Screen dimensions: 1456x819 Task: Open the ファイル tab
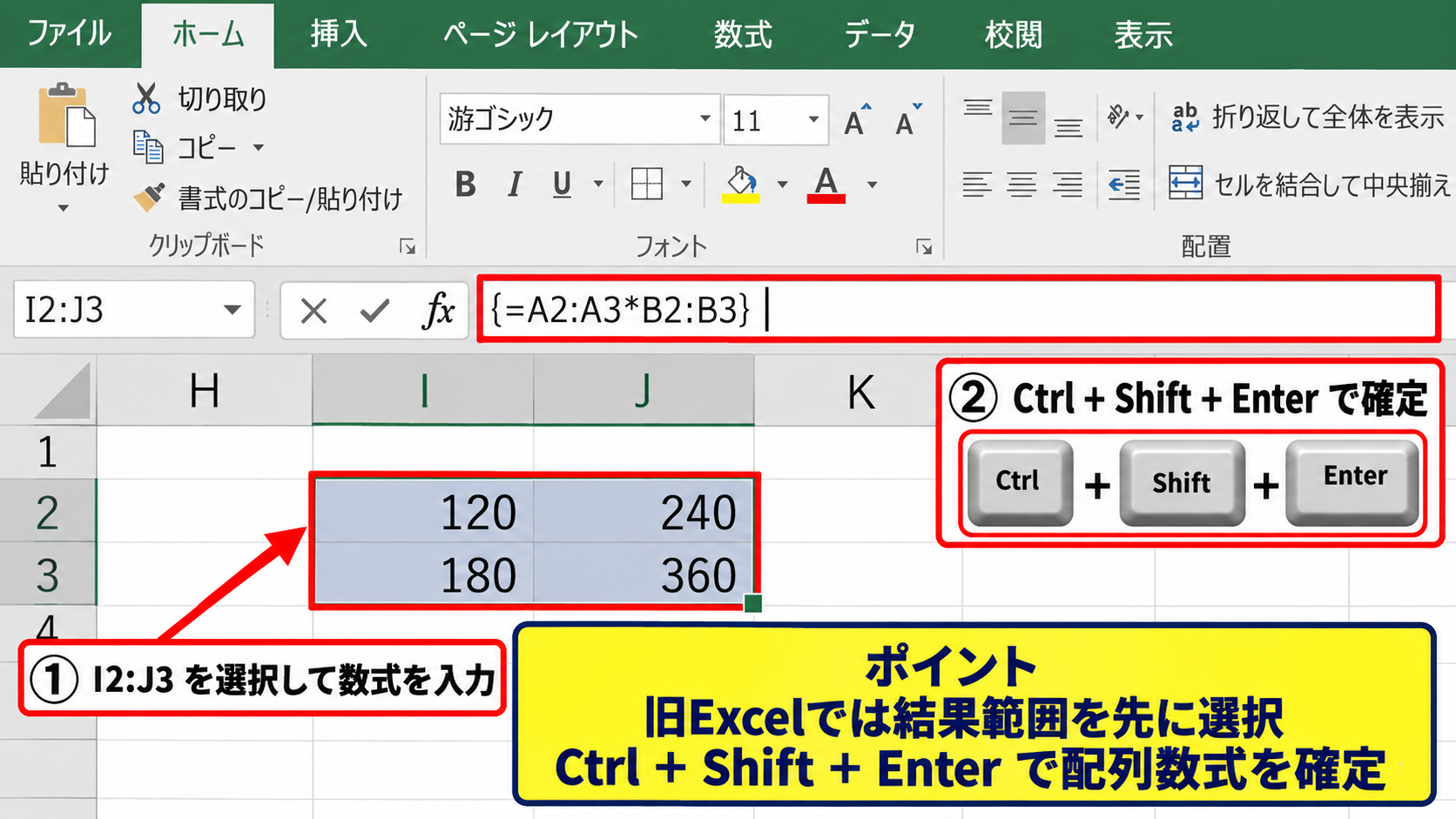(69, 34)
